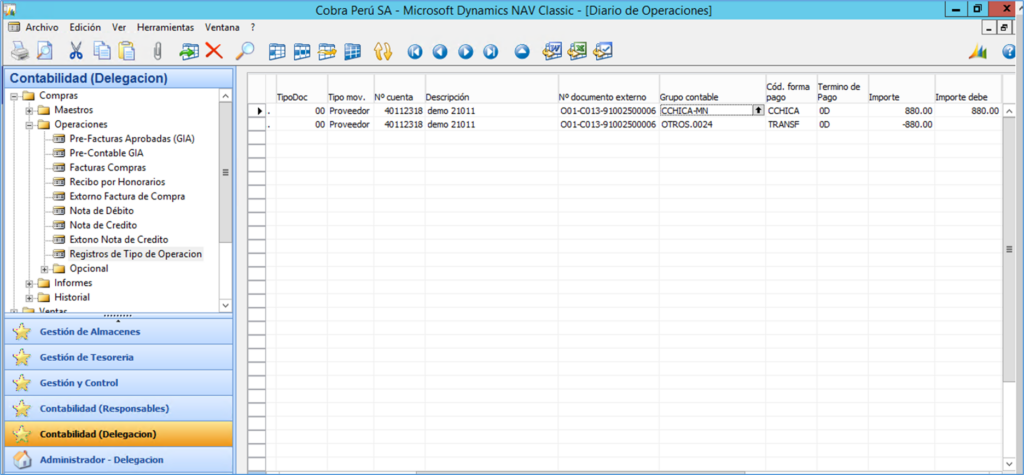Click the paperclip links icon

click(157, 51)
